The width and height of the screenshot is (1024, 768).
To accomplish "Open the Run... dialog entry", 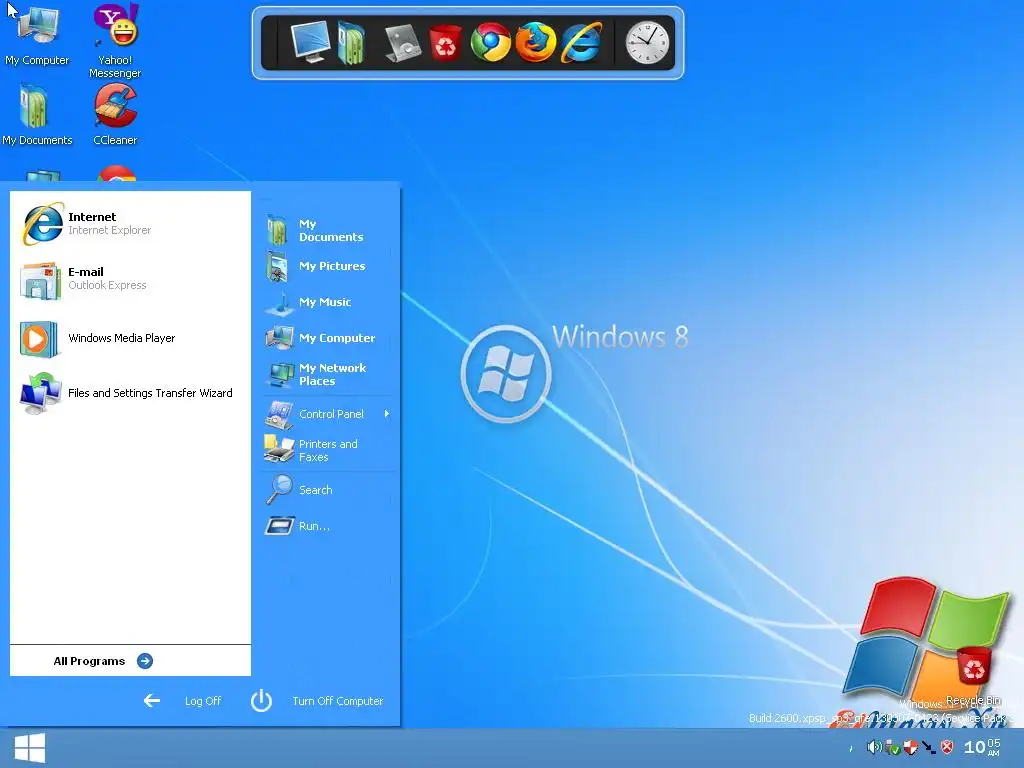I will click(x=328, y=526).
